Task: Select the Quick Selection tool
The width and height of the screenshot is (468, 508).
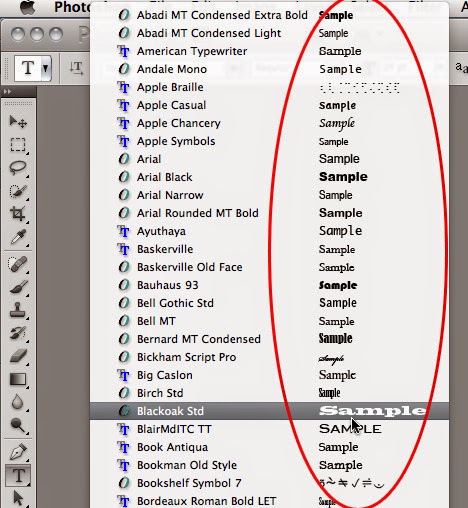Action: tap(18, 191)
